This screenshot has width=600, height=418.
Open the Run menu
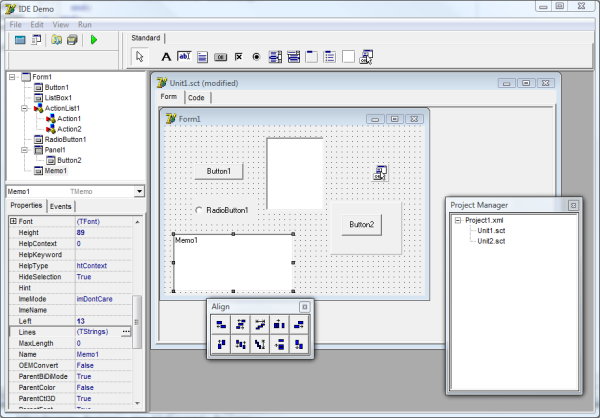click(x=85, y=22)
